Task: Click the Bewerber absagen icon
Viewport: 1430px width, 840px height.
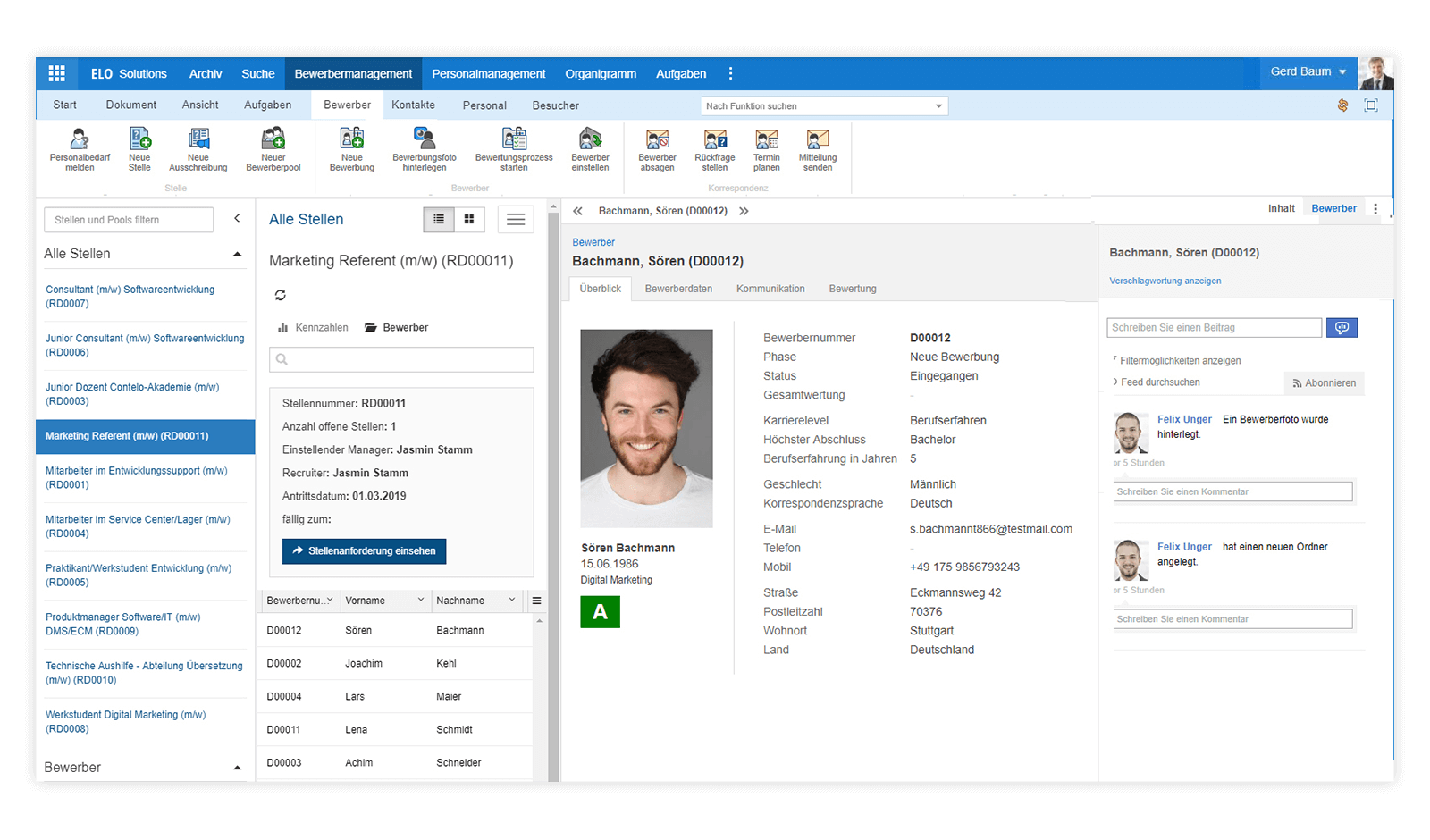Action: pos(657,139)
